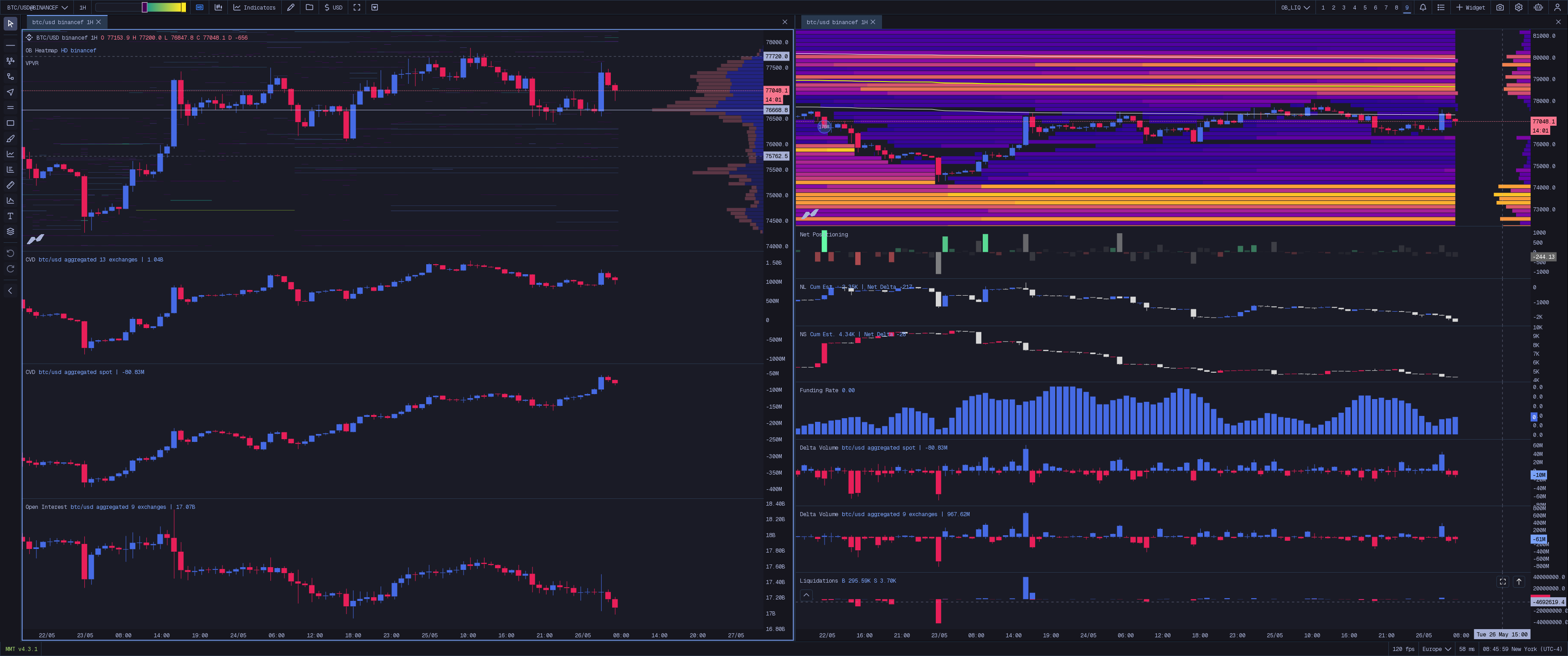Select the parallel lines channel tool
This screenshot has width=1568, height=656.
(10, 108)
